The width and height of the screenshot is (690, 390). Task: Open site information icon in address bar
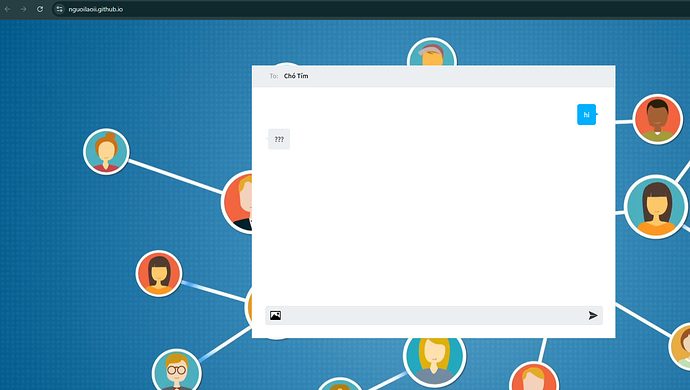[59, 9]
